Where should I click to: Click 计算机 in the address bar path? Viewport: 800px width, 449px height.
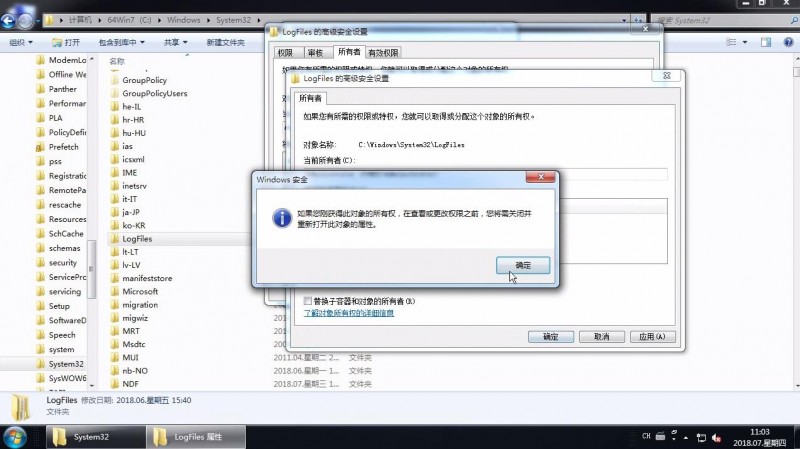[80, 20]
